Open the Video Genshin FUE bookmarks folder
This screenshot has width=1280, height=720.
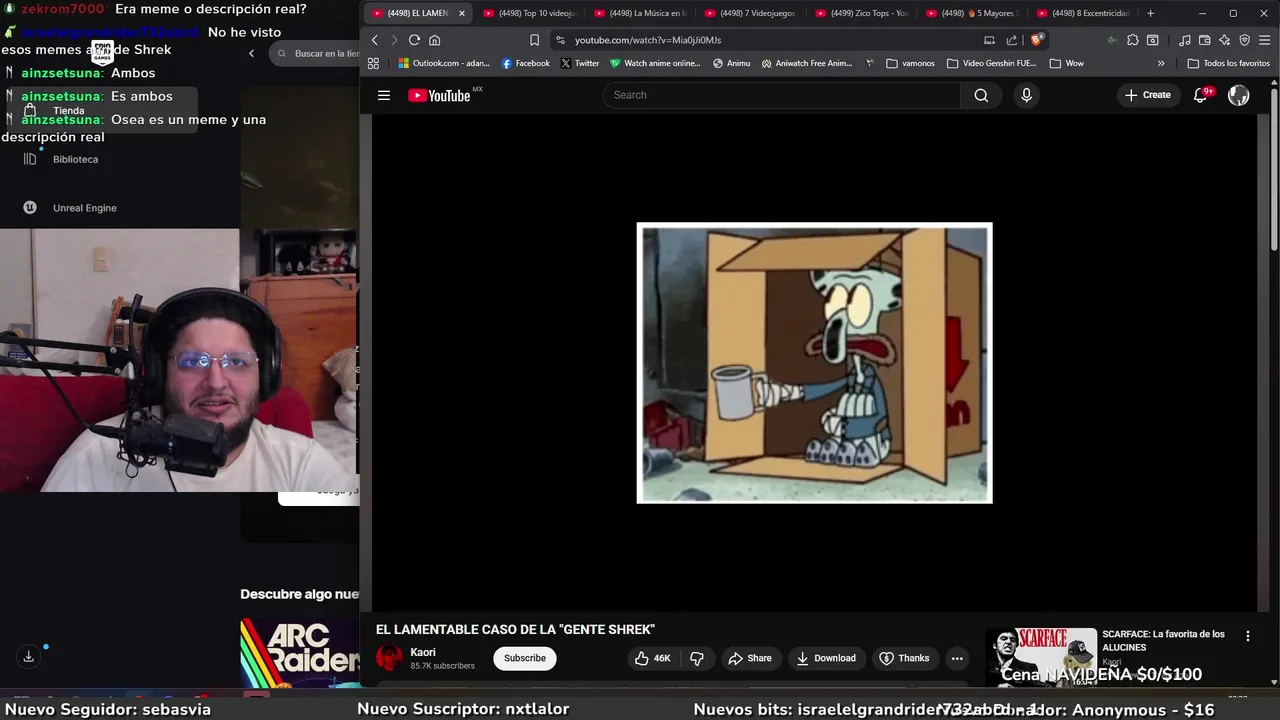(991, 63)
